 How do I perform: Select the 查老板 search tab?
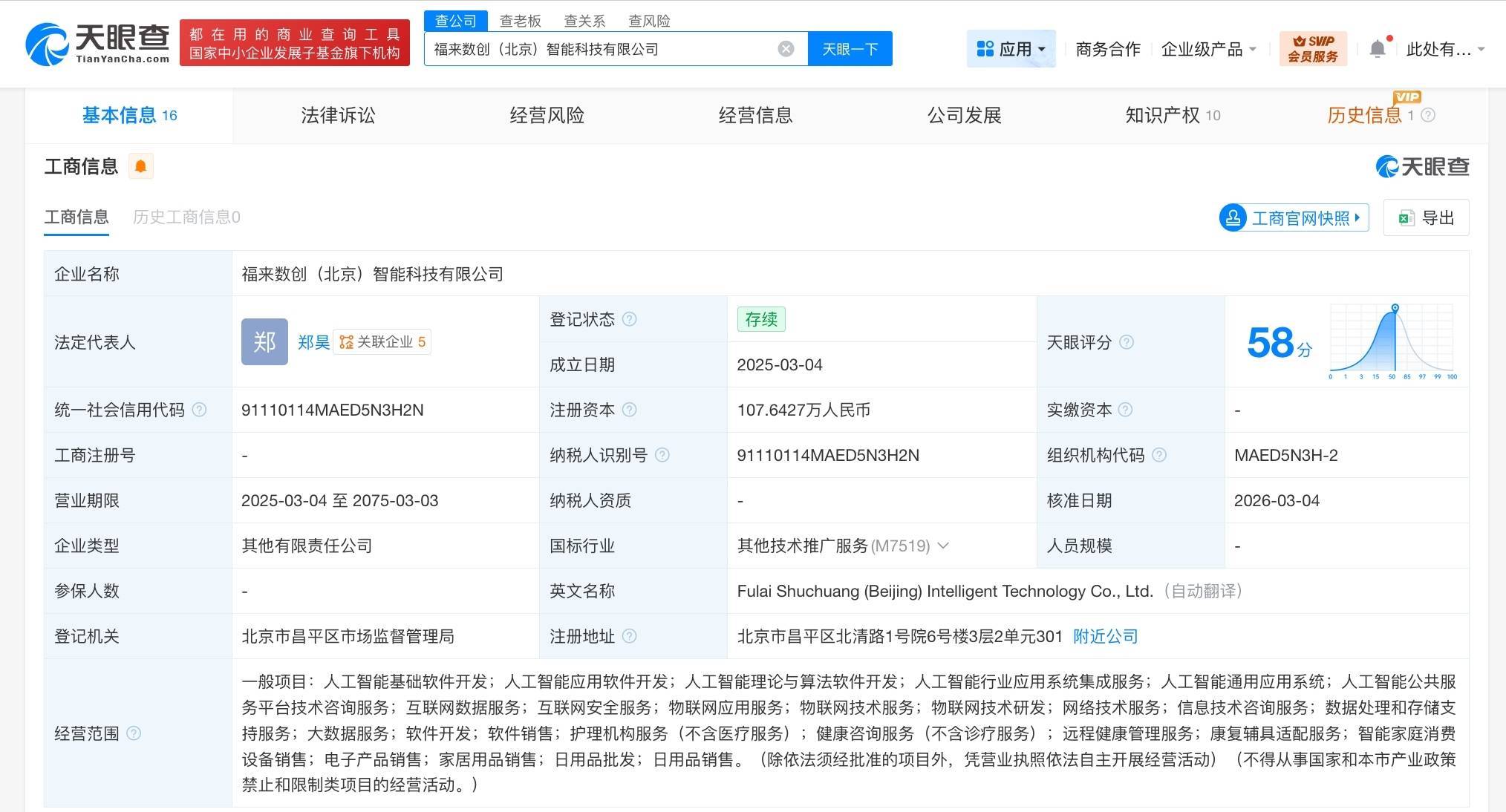coord(520,21)
